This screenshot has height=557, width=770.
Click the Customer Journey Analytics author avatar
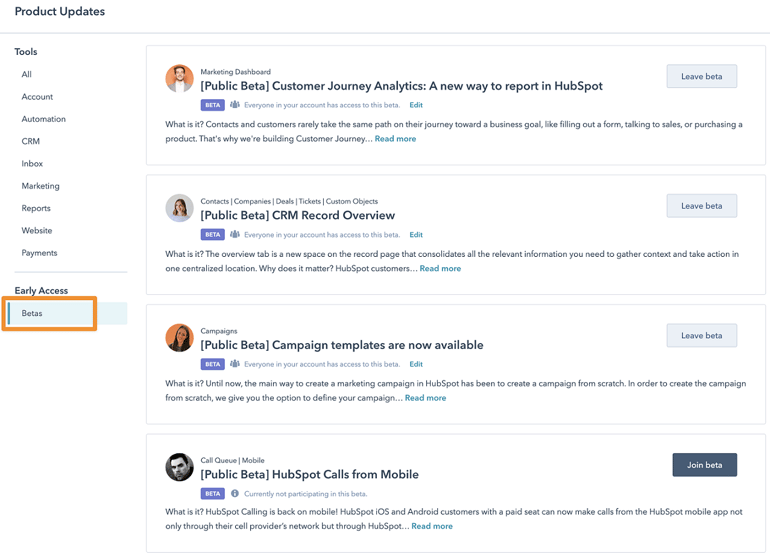[180, 78]
